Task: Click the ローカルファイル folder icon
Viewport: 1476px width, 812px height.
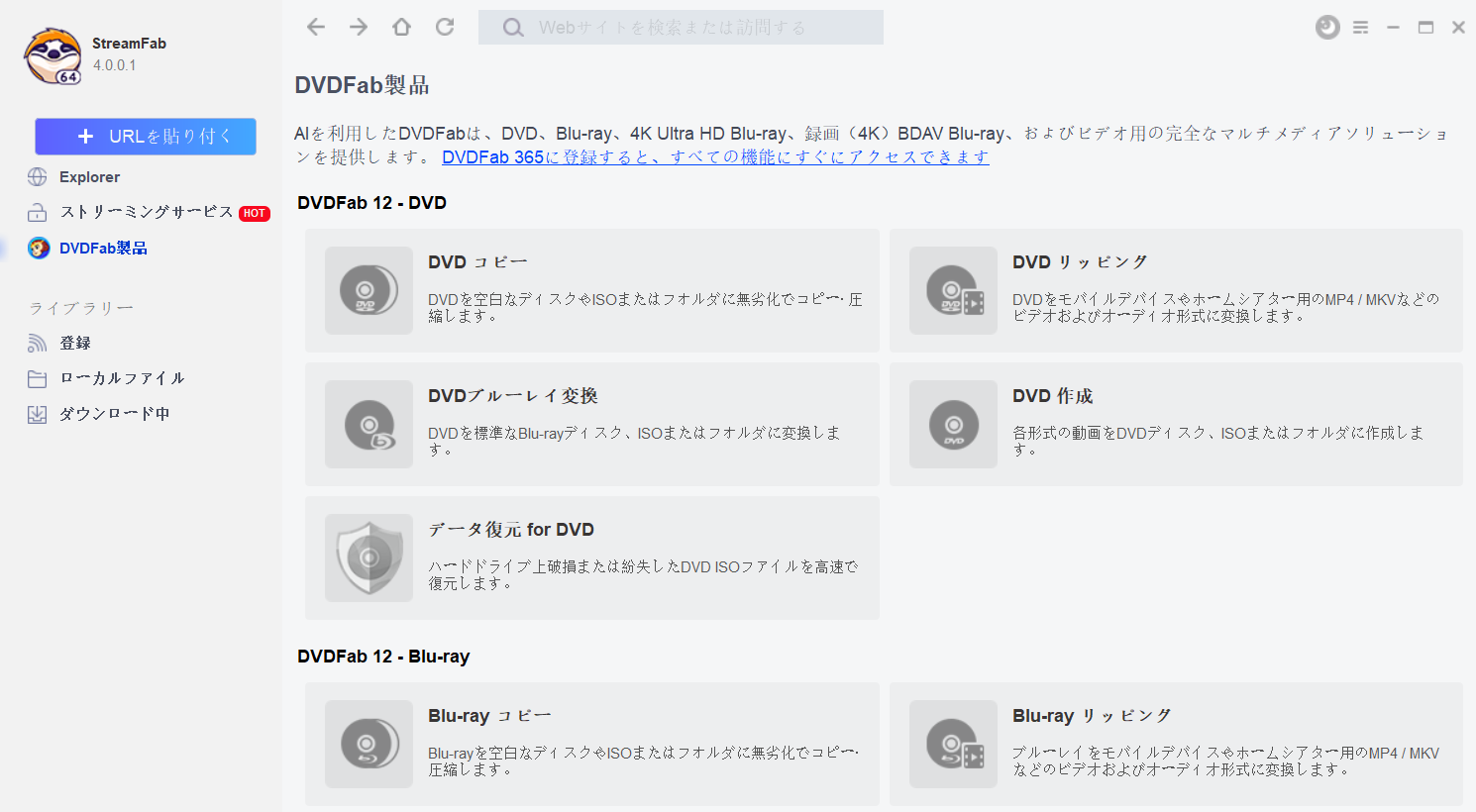Action: 38,378
